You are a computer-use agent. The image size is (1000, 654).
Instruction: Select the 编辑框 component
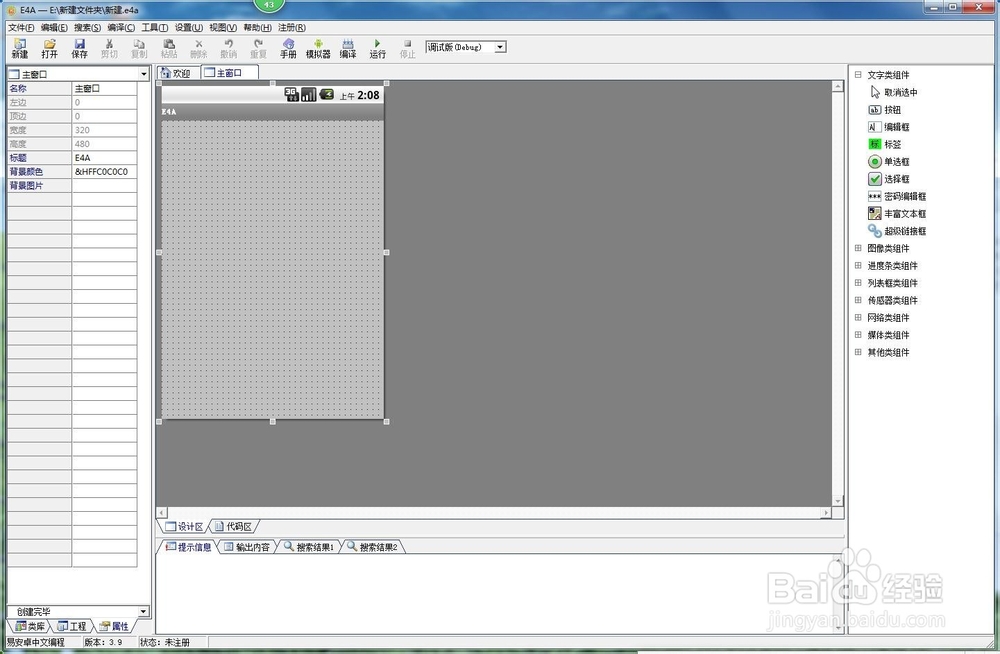889,127
